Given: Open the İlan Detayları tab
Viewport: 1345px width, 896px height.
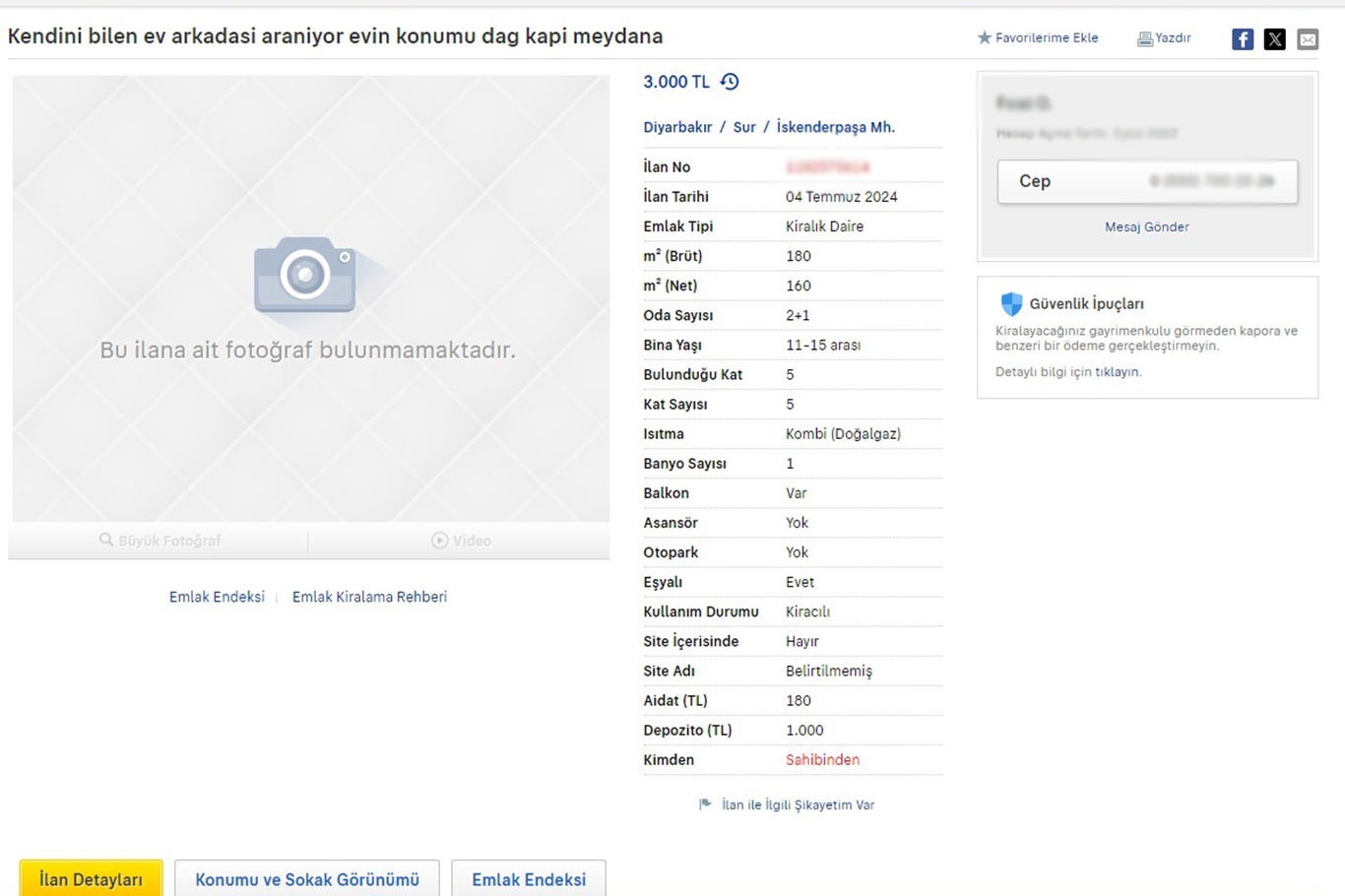Looking at the screenshot, I should click(x=91, y=879).
